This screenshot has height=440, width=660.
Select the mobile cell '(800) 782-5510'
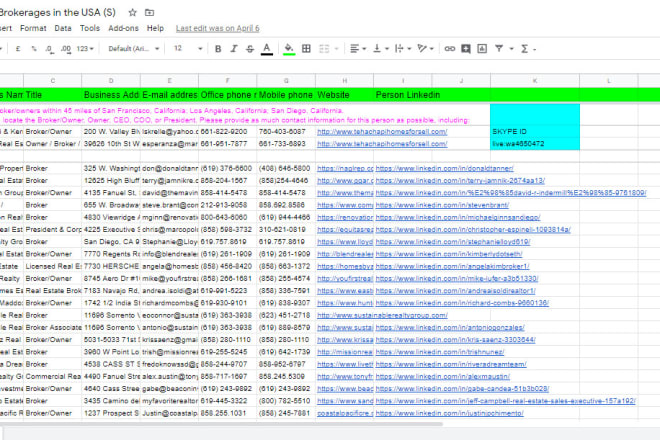tap(286, 401)
